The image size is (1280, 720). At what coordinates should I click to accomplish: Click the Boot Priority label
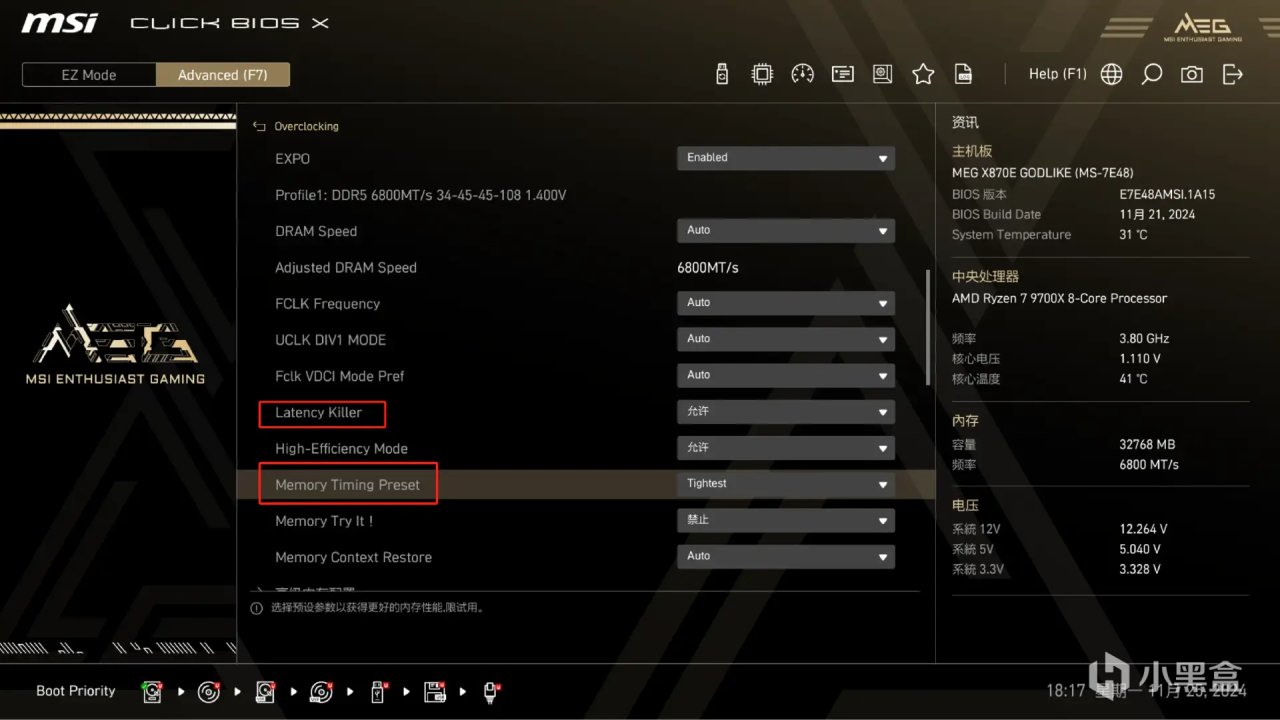(x=76, y=691)
